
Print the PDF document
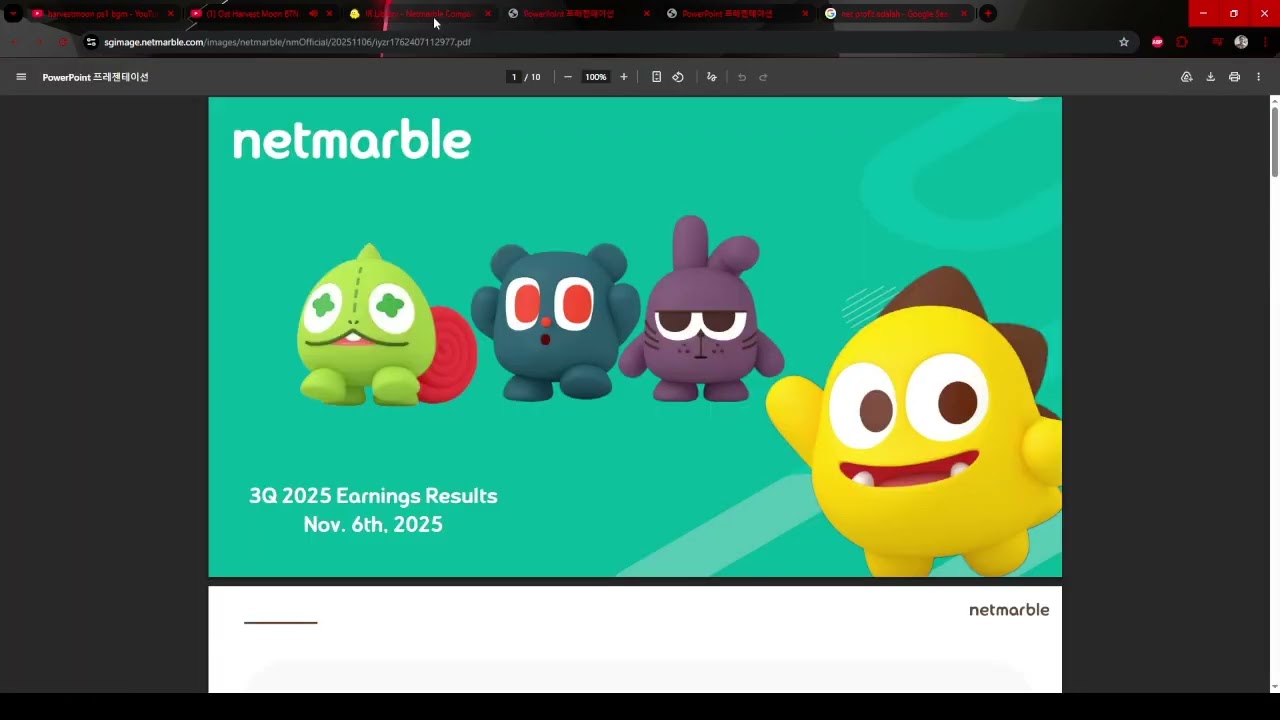pos(1235,77)
